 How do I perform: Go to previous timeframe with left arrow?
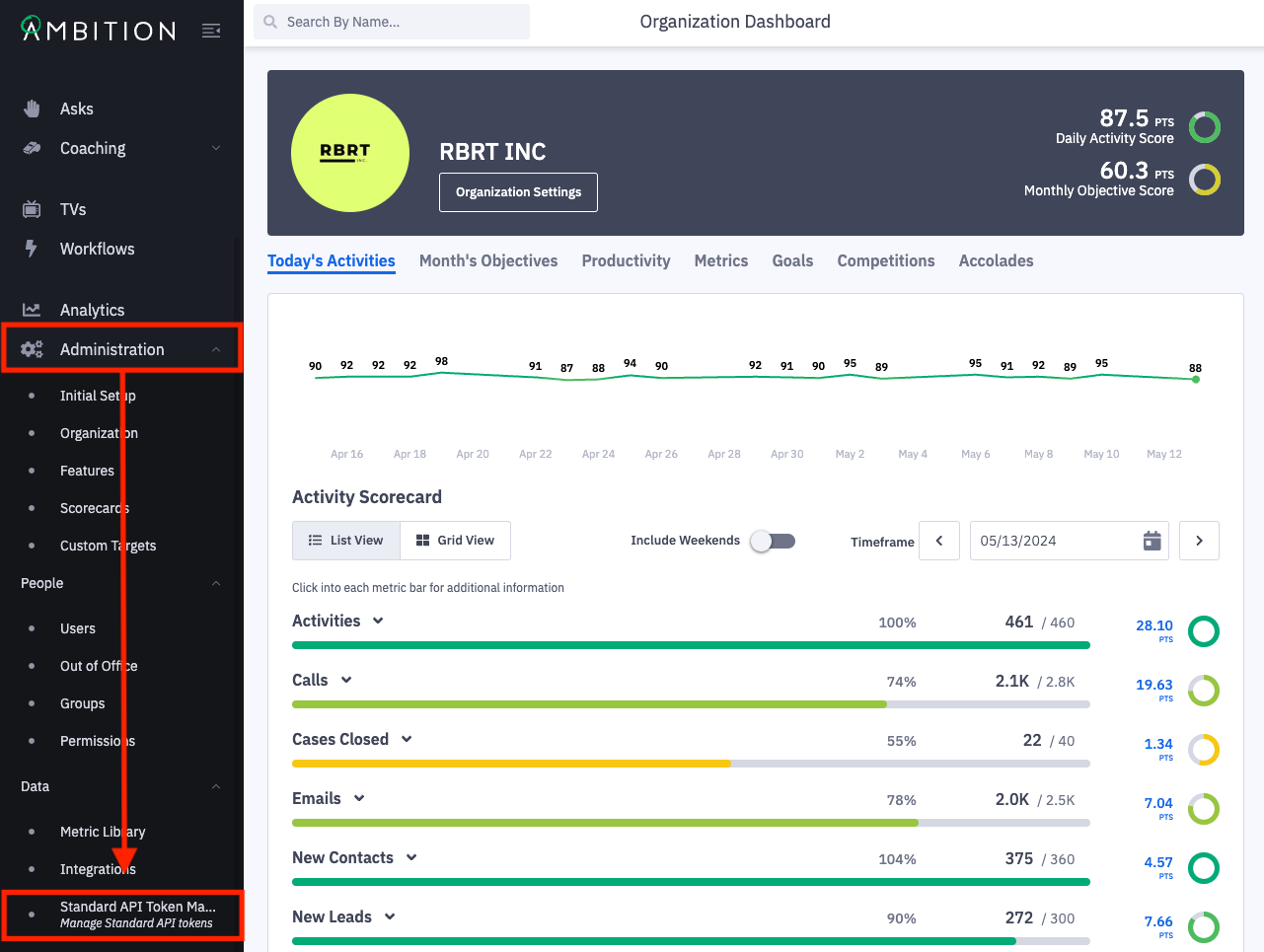tap(939, 541)
